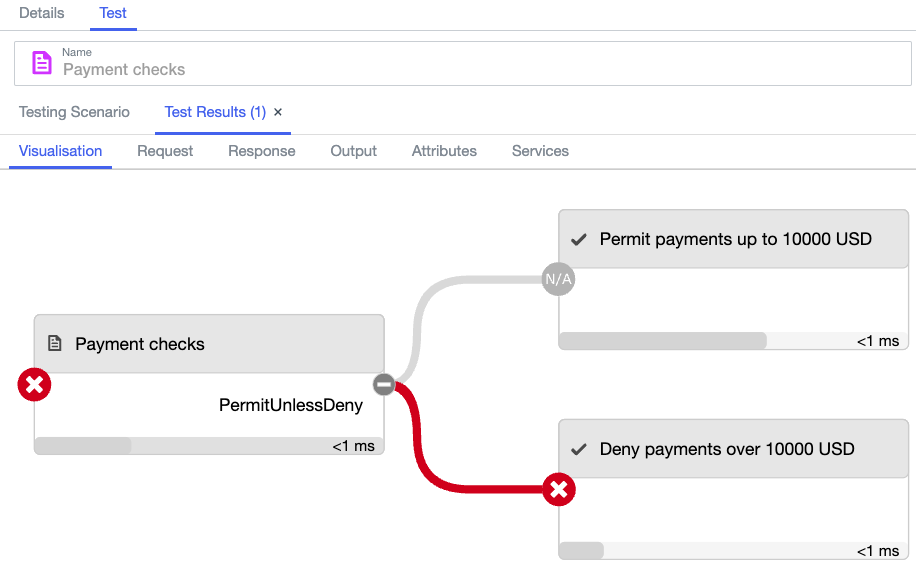Screen dimensions: 916x566
Task: Click the red deny icon on Deny payments rule
Action: [558, 489]
